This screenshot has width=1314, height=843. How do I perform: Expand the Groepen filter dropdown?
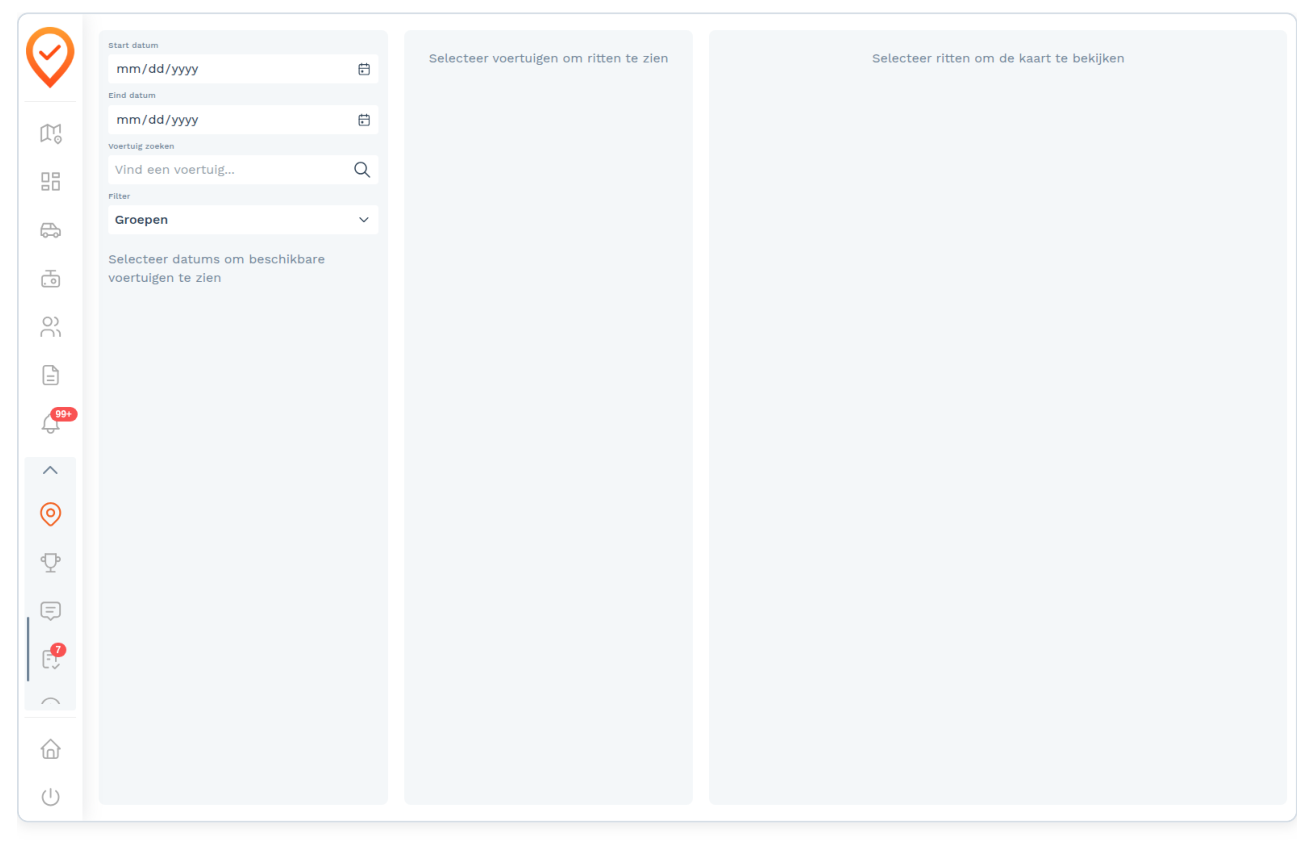(243, 220)
